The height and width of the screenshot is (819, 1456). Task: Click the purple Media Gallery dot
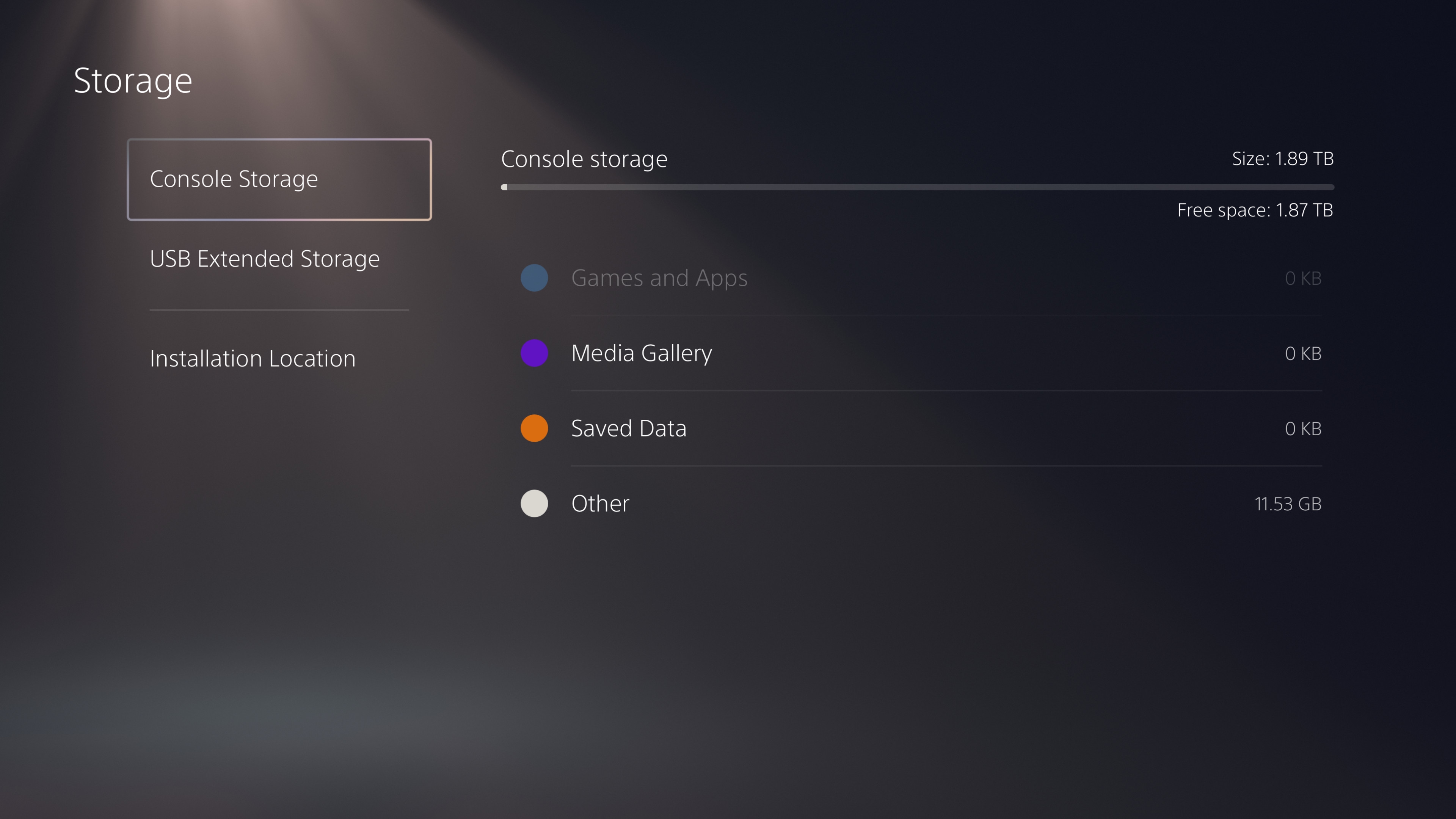click(534, 353)
